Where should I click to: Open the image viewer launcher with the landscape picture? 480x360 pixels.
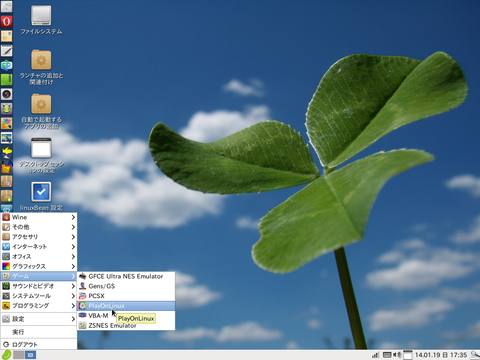click(6, 138)
